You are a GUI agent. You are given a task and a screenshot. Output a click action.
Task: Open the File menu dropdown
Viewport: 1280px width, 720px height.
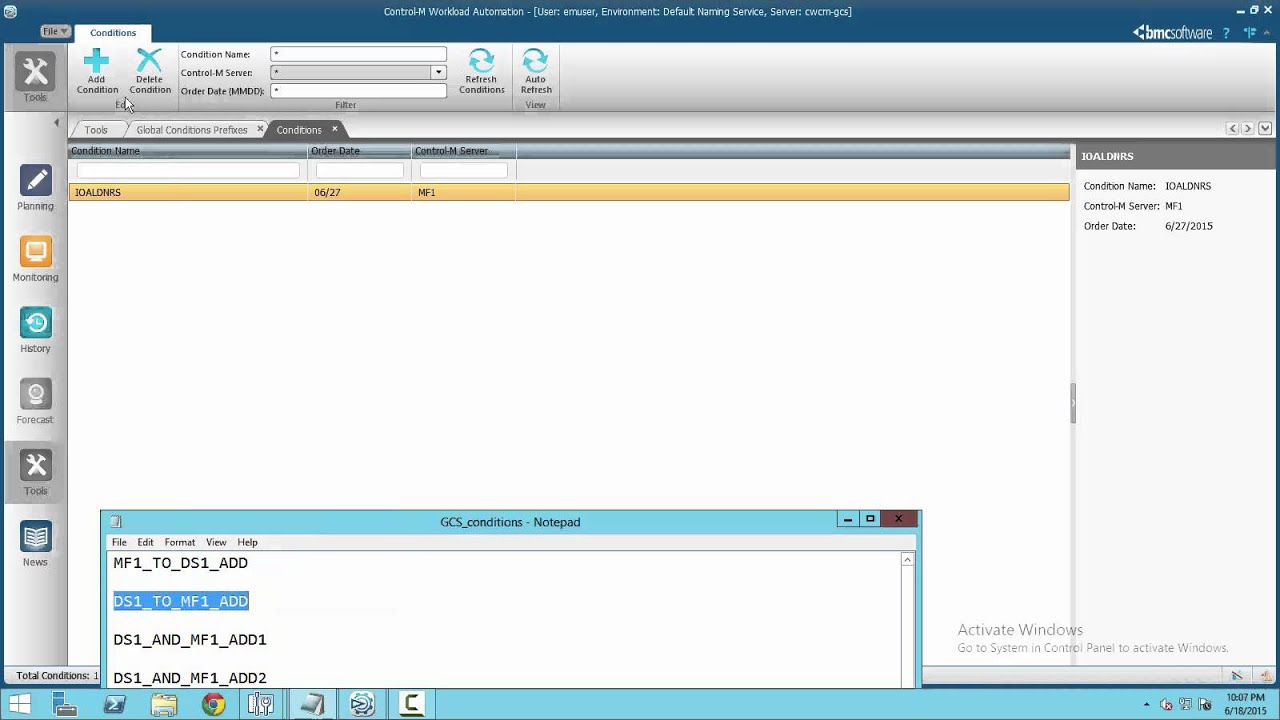[x=55, y=32]
